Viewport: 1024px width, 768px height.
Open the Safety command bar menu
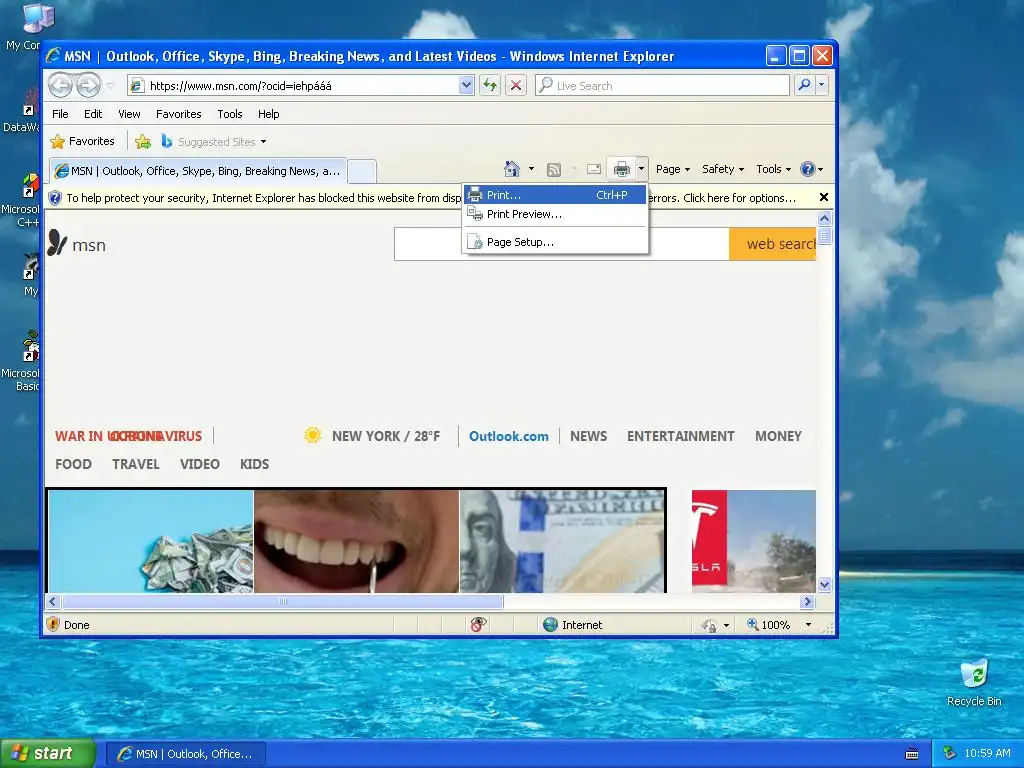point(723,169)
